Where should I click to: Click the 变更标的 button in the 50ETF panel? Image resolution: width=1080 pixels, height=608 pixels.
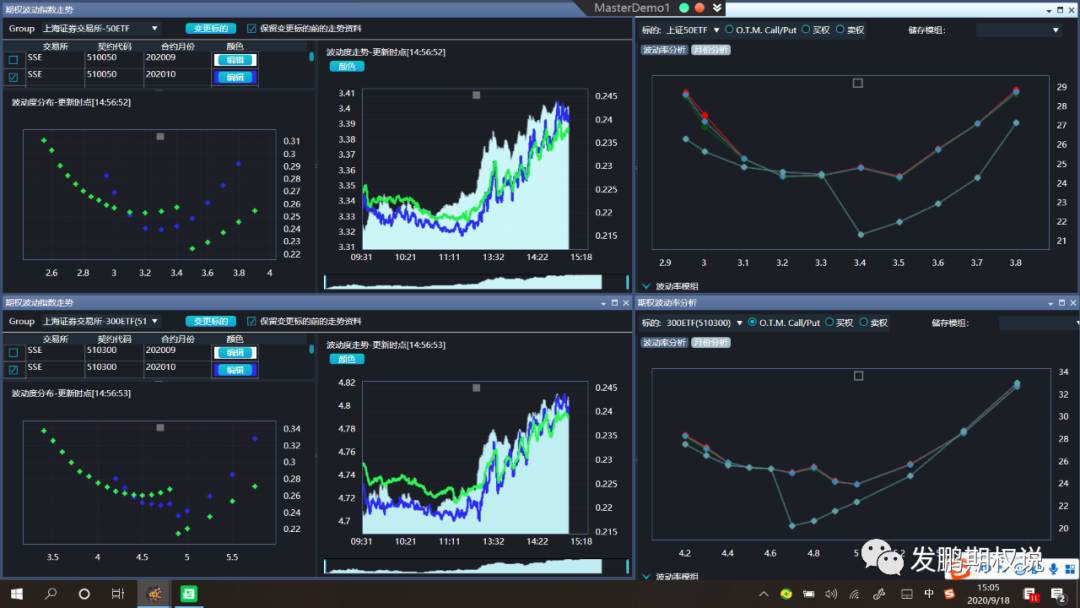pos(210,28)
